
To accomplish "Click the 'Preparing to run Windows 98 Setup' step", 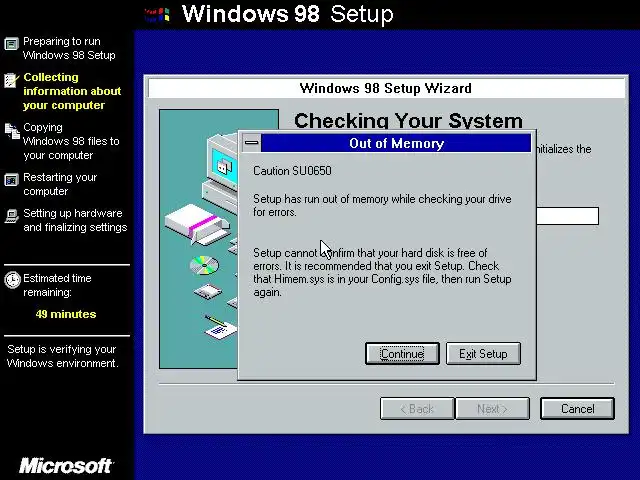I will click(x=69, y=48).
